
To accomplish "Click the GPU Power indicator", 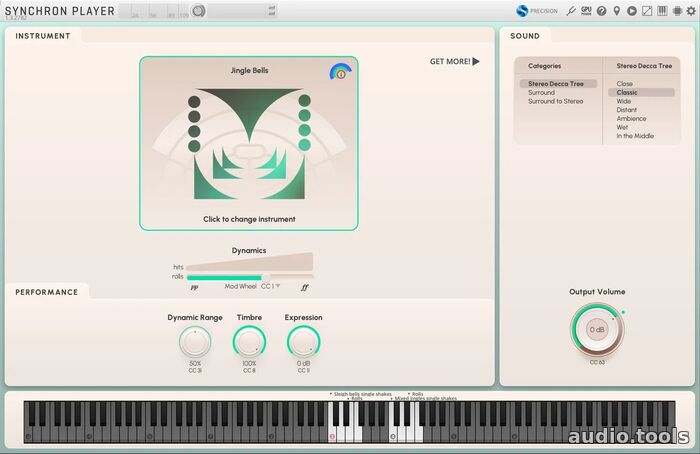I will coord(586,11).
